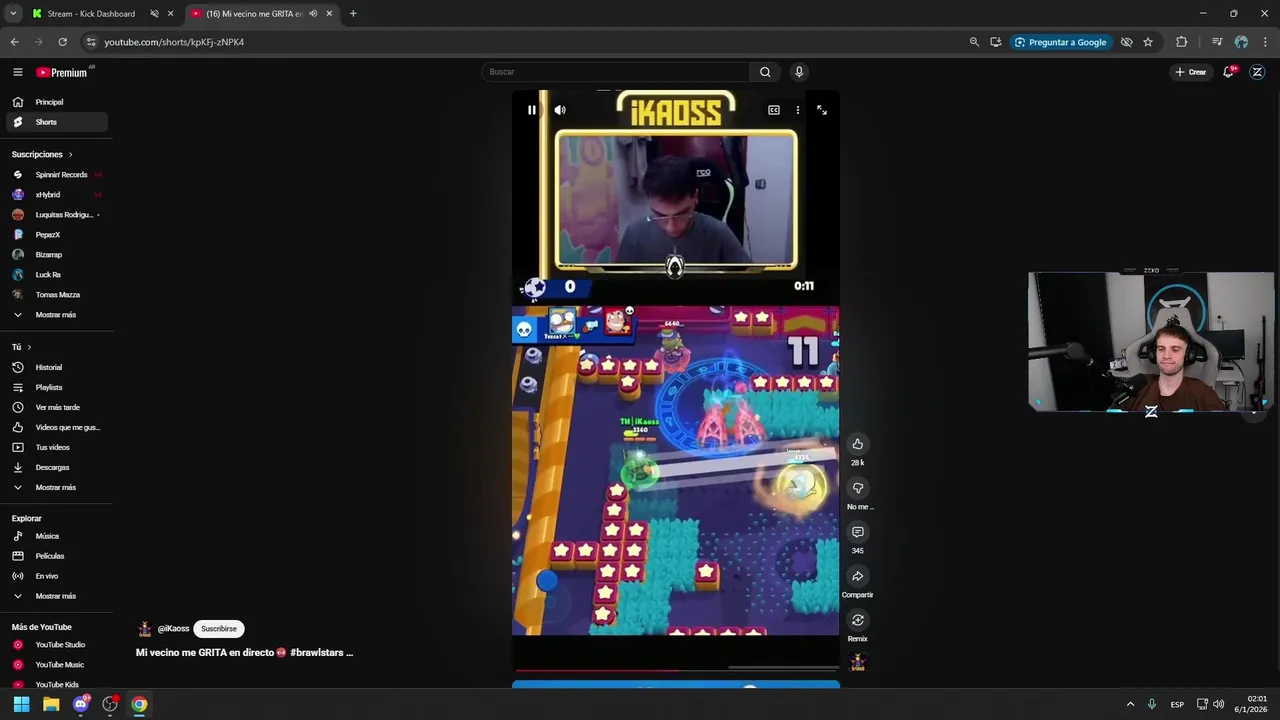Screen dimensions: 1280x720
Task: Bookmark this page with the star icon
Action: point(1148,42)
